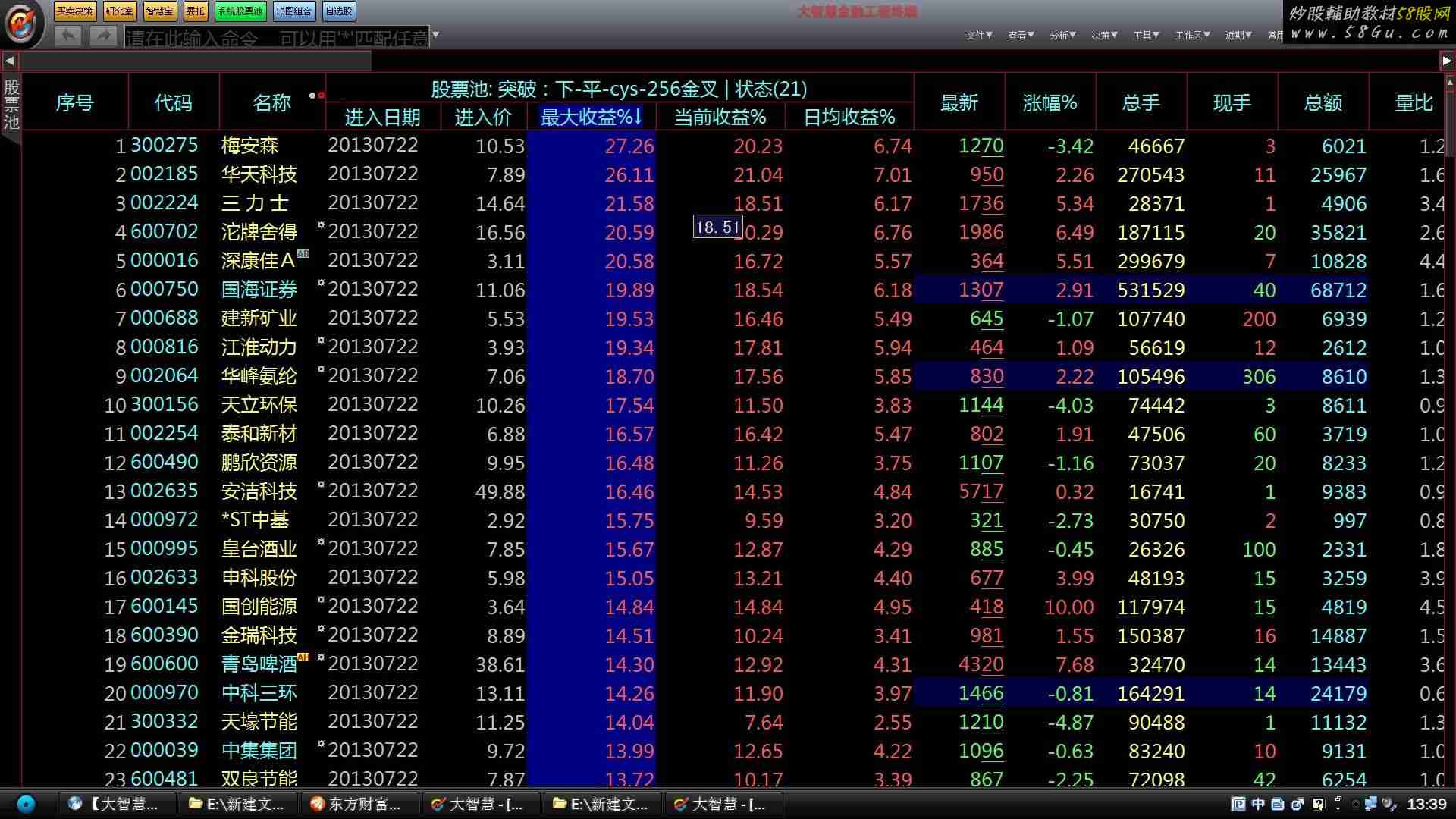Click the right arrow of horizontal scroll strip
The height and width of the screenshot is (819, 1456).
pos(1447,61)
